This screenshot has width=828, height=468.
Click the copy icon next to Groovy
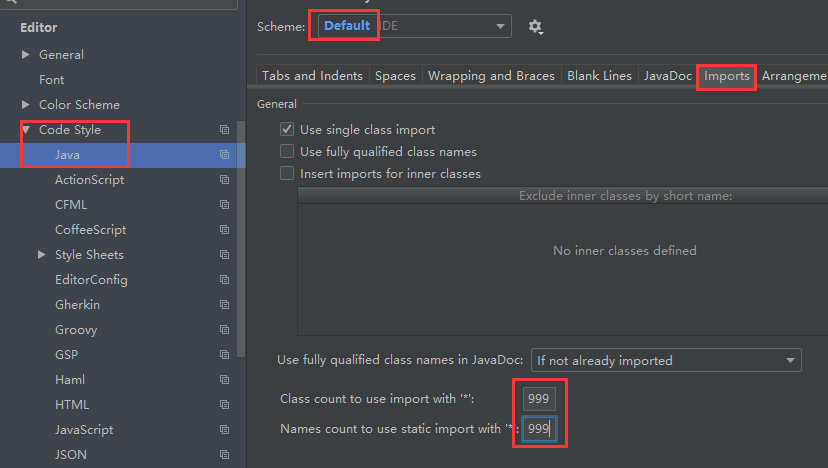225,330
